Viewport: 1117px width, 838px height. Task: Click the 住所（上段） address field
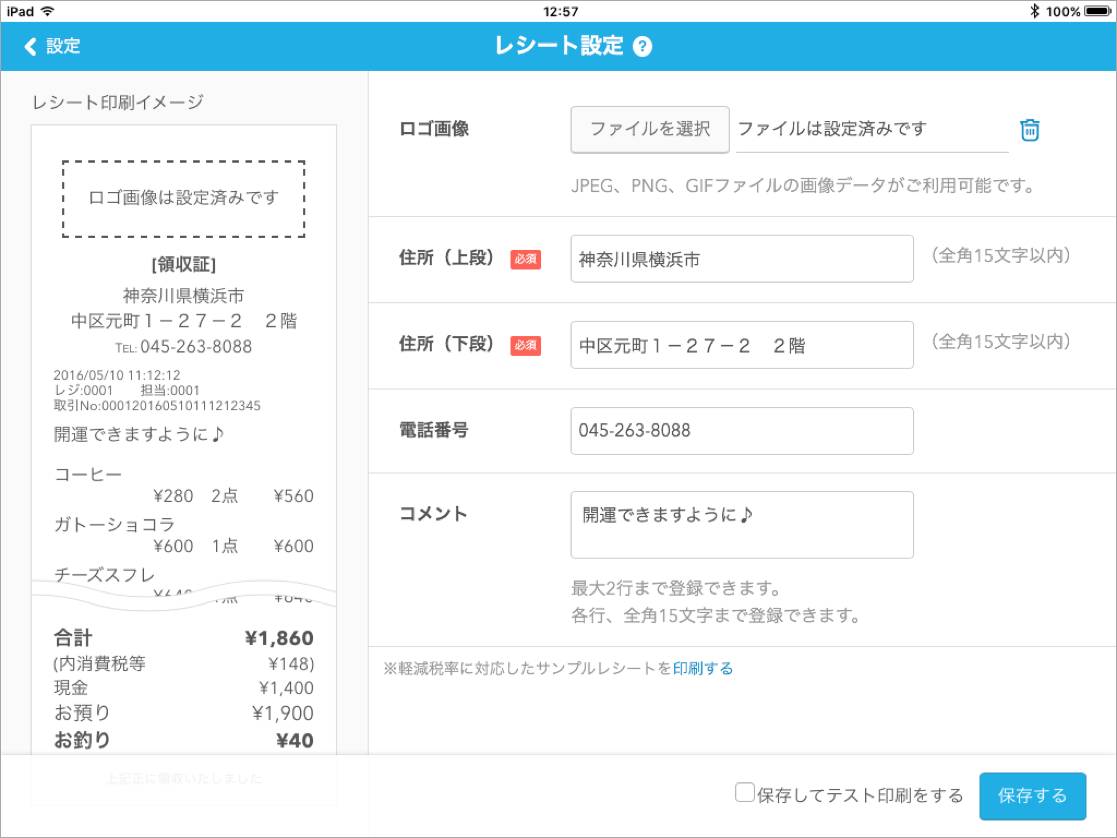pos(742,260)
